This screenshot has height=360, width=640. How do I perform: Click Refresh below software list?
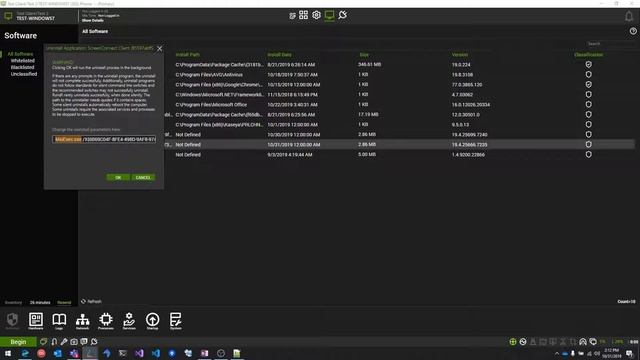[x=91, y=301]
